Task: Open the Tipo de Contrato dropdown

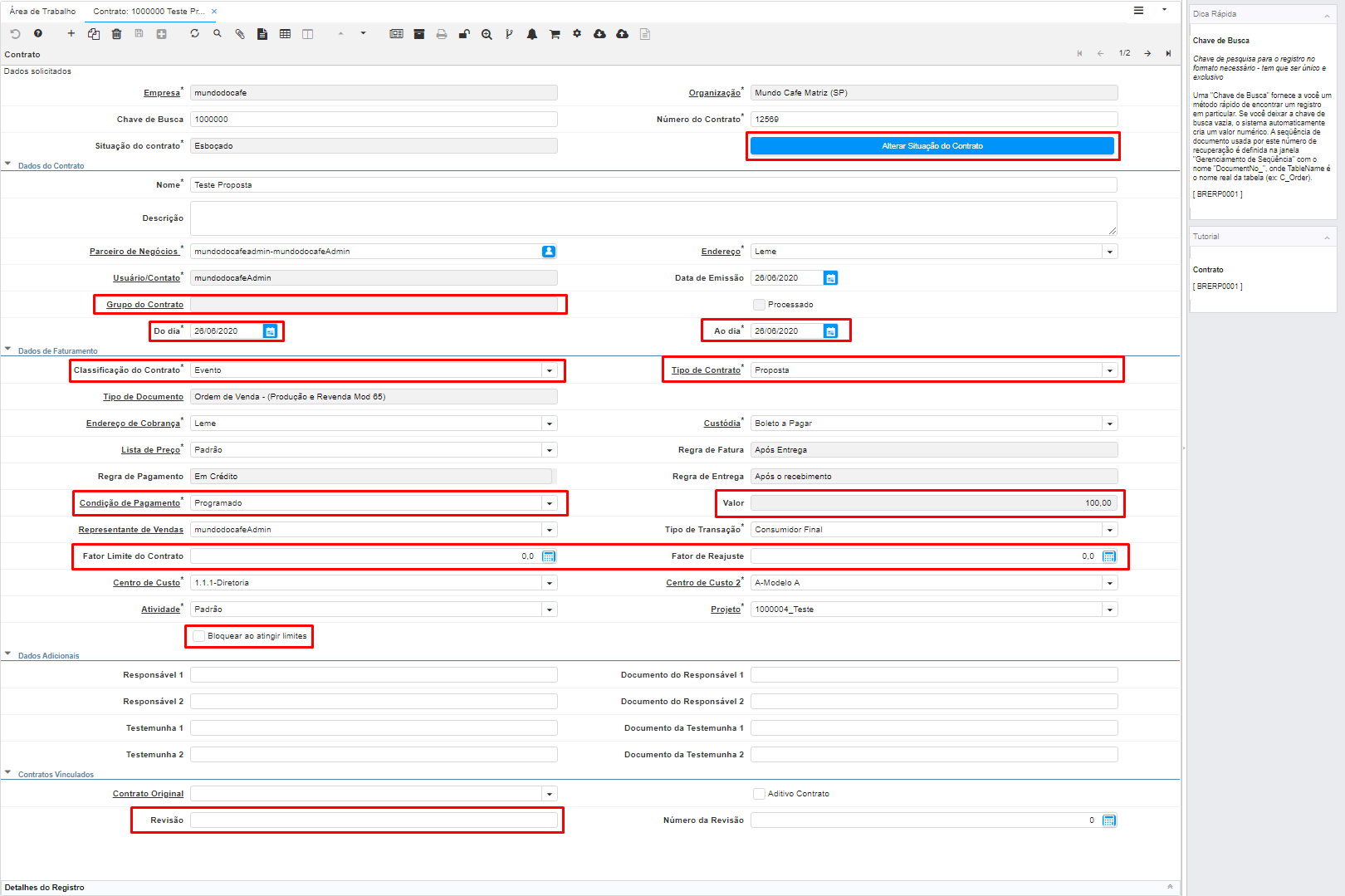Action: [x=1110, y=370]
